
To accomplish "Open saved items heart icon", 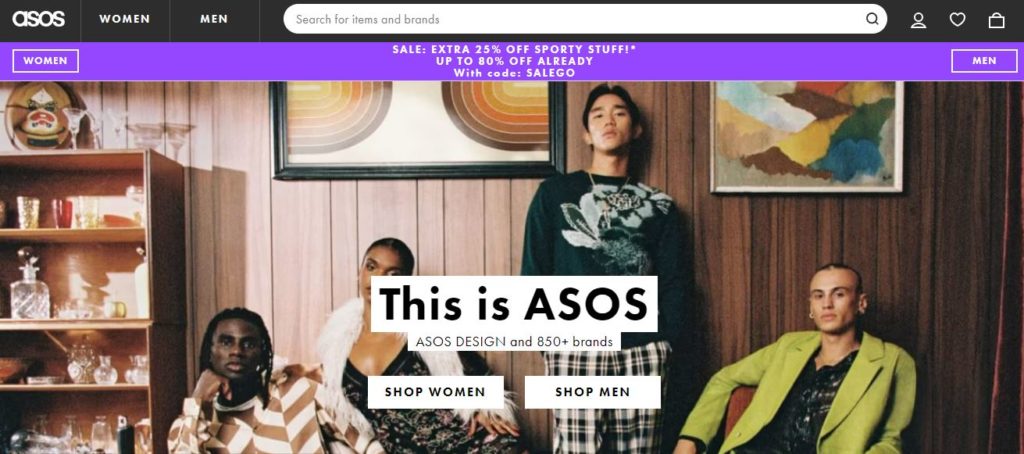I will pyautogui.click(x=957, y=20).
